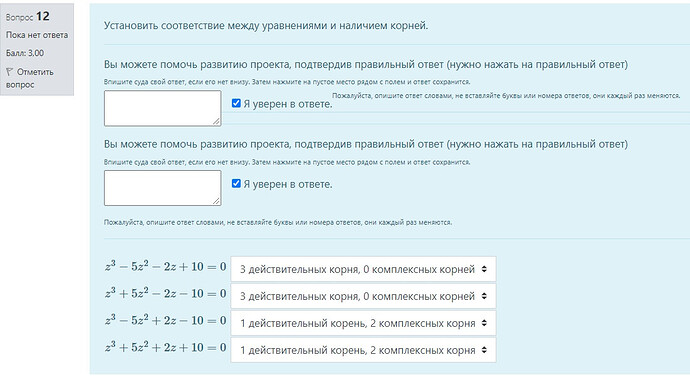Open dropdown for z³ + 5z² − 2z − 10 = 0

tap(363, 296)
